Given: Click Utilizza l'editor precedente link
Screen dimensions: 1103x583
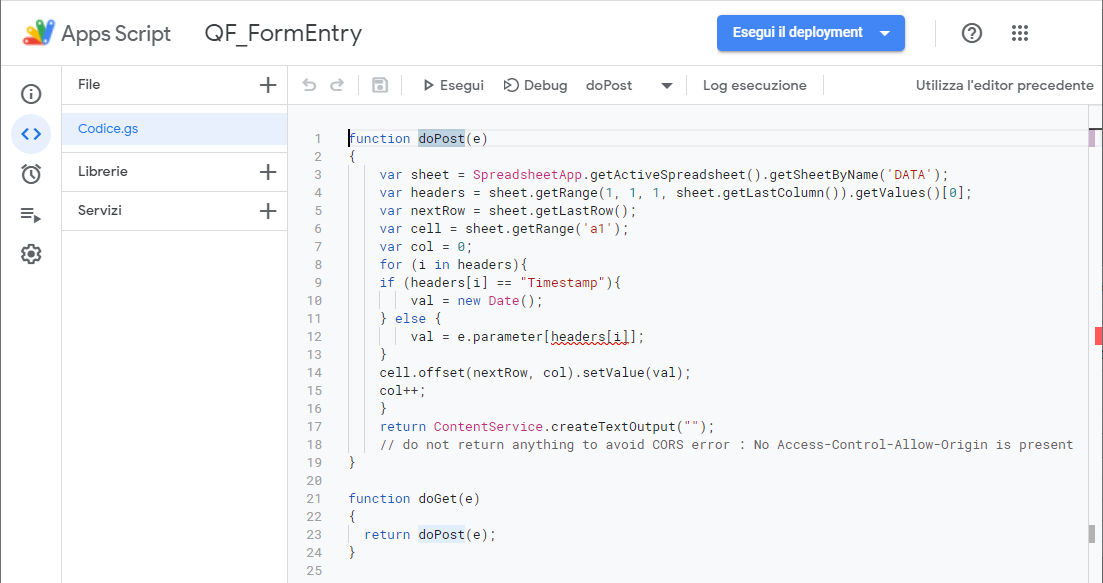Looking at the screenshot, I should 1004,85.
